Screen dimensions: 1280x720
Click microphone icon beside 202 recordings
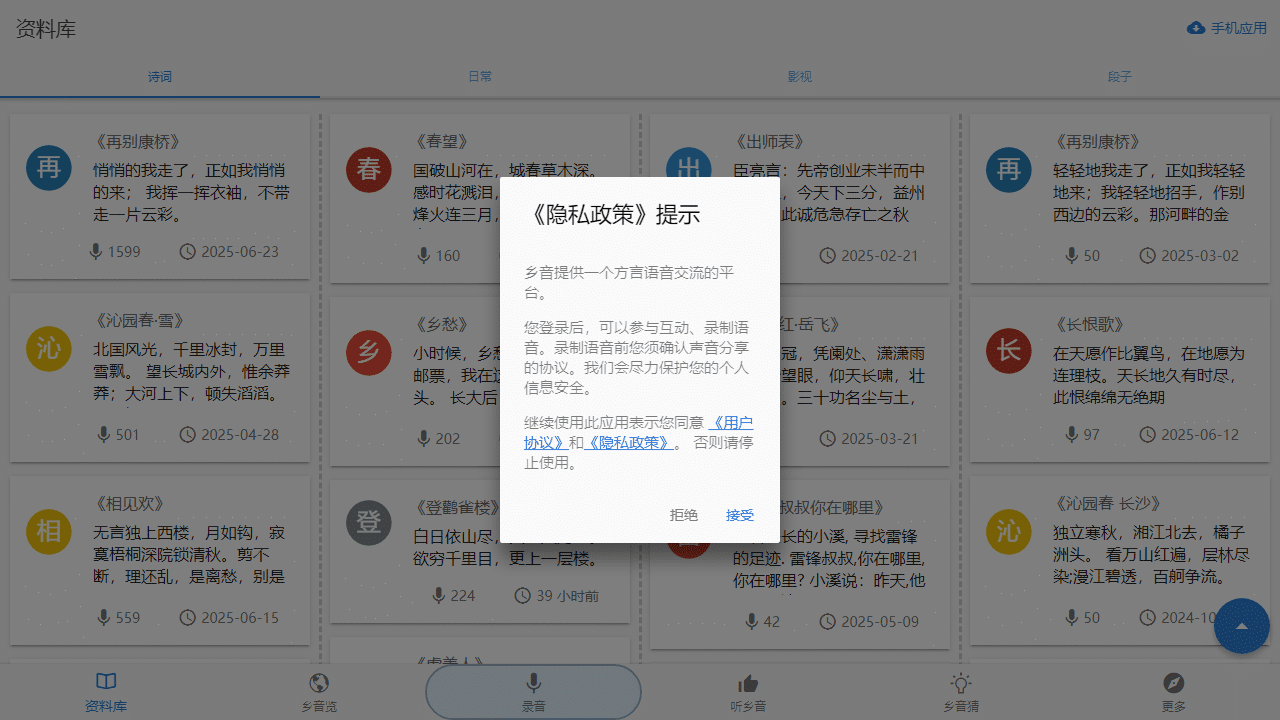tap(425, 438)
